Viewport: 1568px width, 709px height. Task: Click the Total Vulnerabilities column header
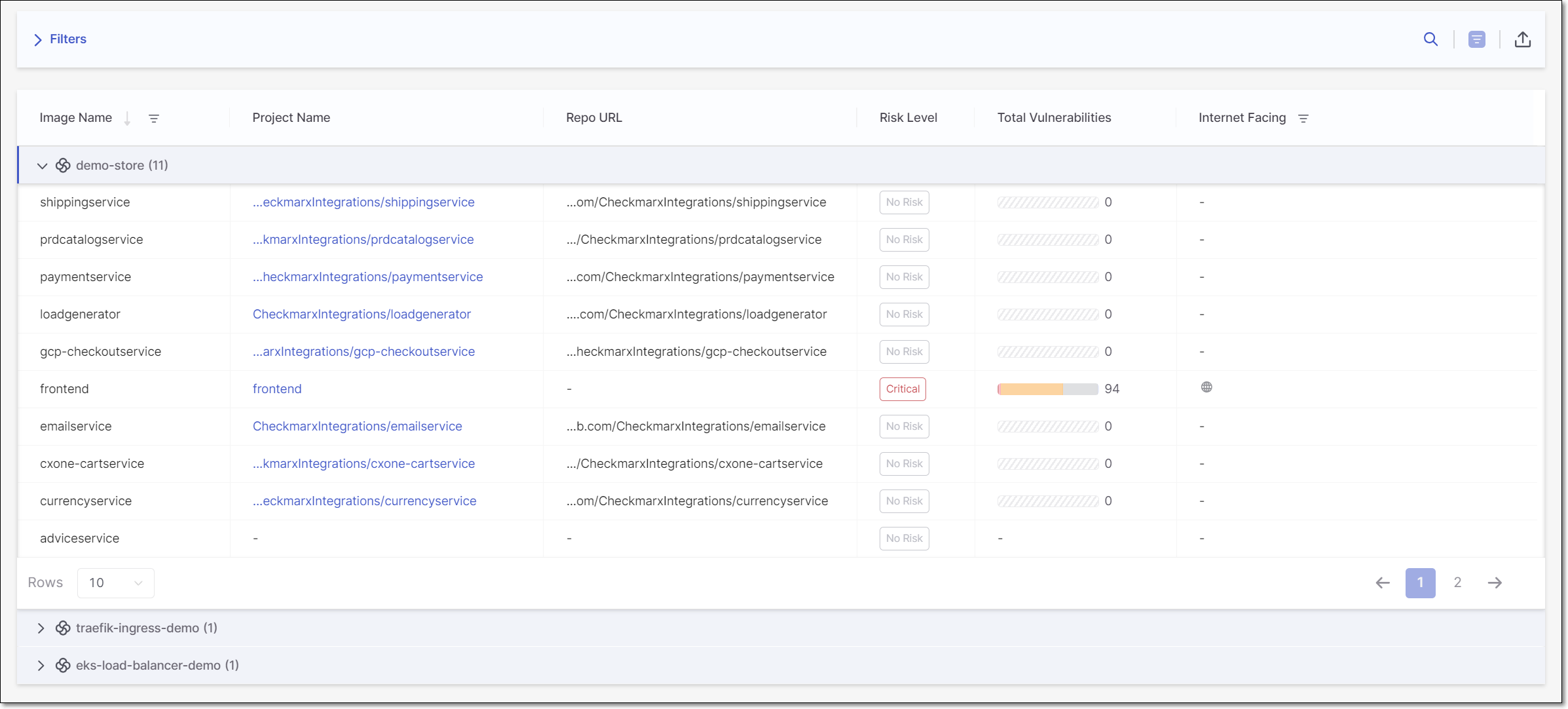(1054, 118)
